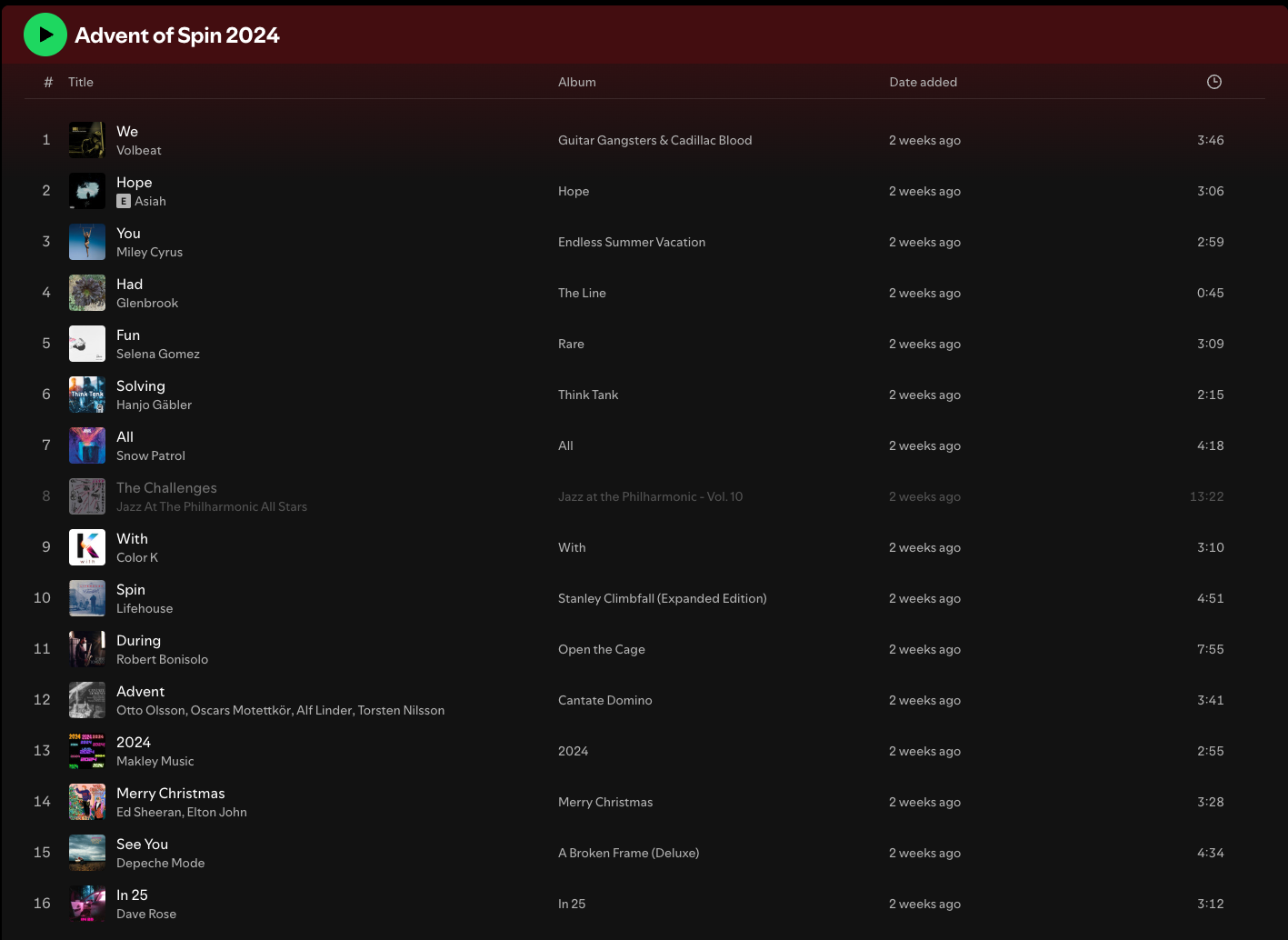Open album Cantate Domino

click(605, 700)
